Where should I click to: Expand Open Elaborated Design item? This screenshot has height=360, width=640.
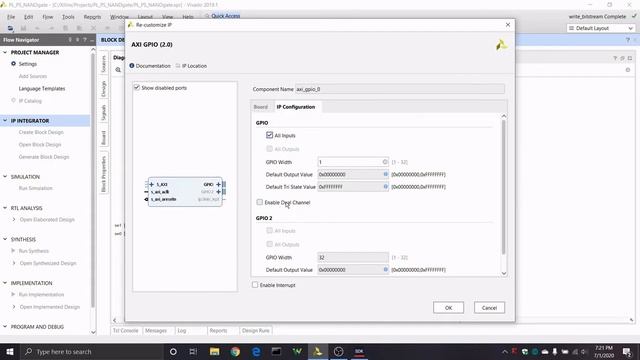tap(14, 220)
